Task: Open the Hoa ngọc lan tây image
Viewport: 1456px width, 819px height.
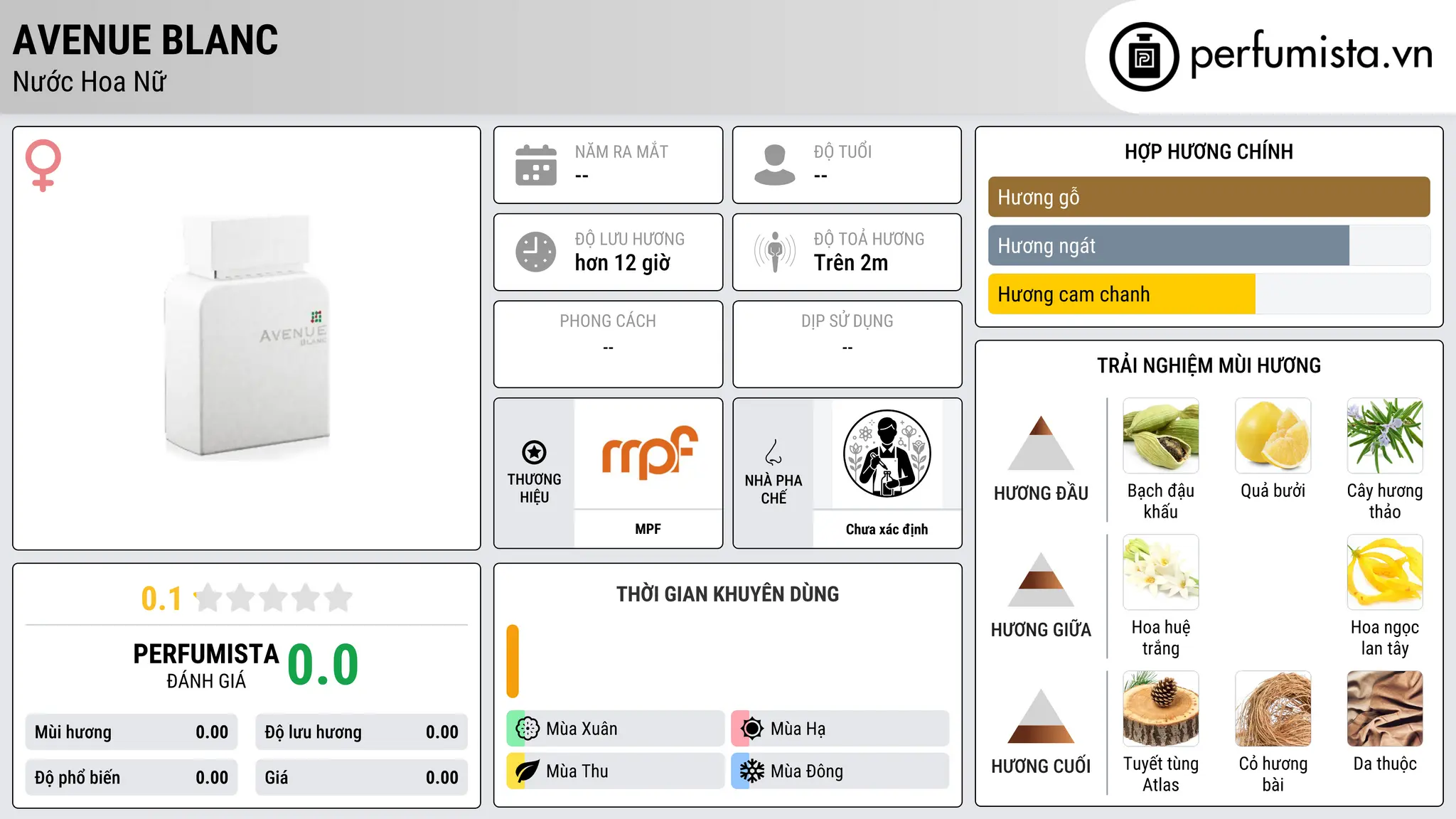Action: (1385, 572)
